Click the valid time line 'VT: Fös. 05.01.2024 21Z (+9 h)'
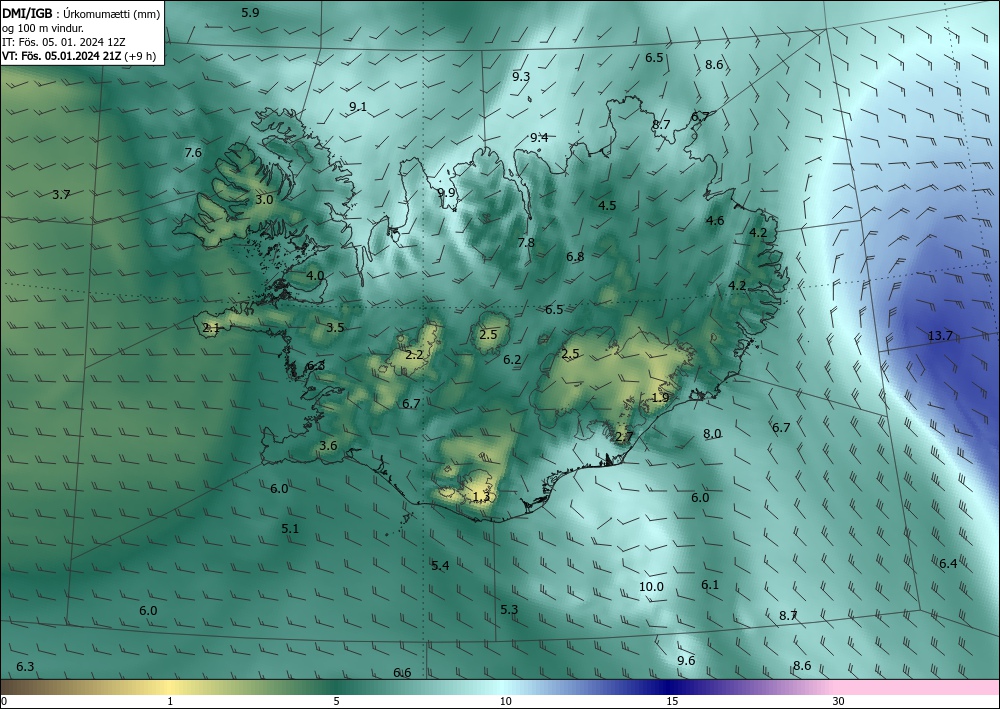 point(78,55)
